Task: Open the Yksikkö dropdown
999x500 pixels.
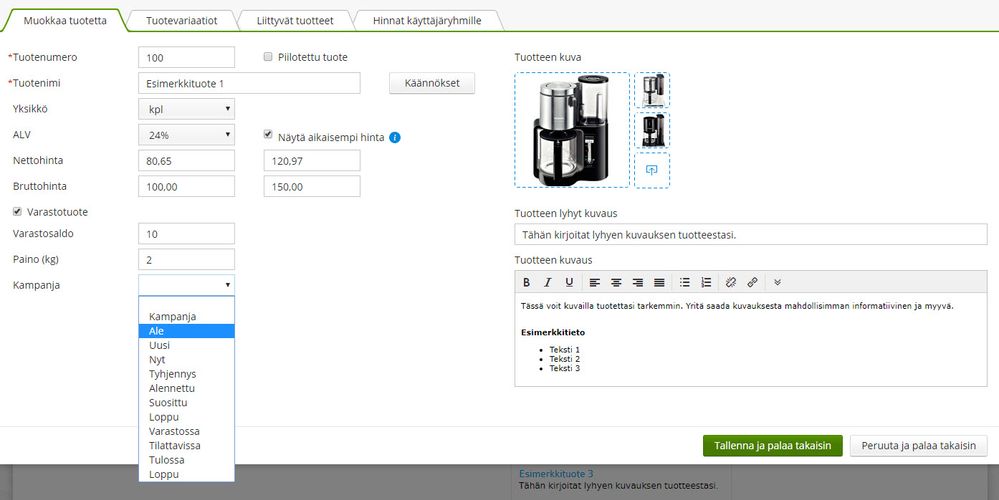Action: coord(187,109)
